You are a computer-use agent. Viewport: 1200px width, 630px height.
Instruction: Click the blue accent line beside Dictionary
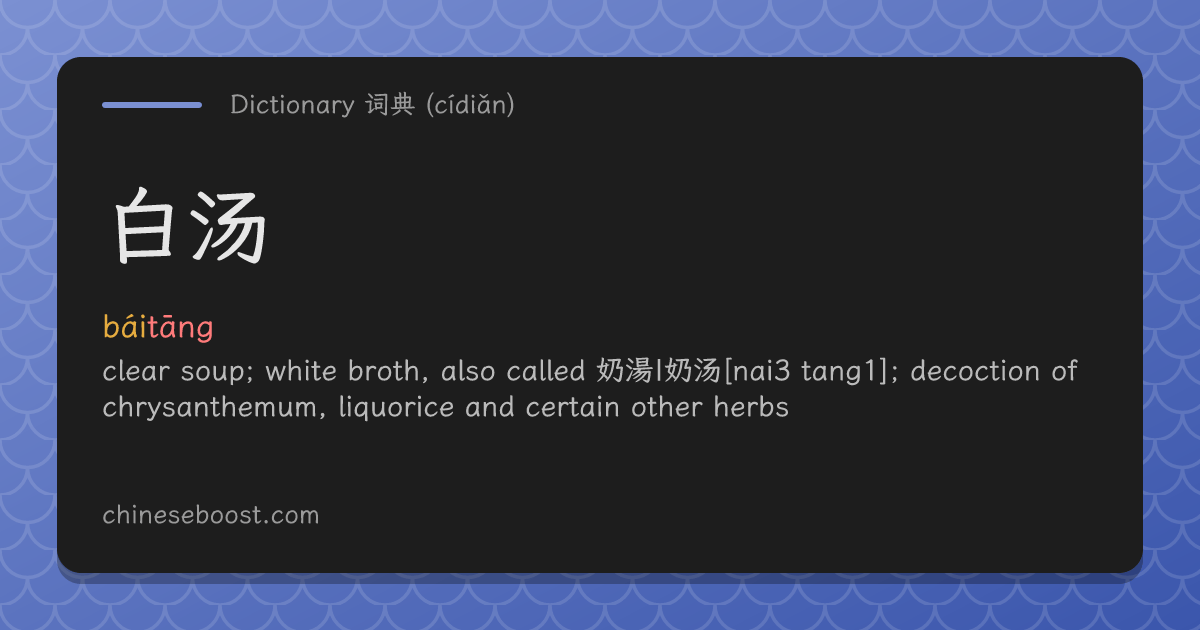pos(152,104)
